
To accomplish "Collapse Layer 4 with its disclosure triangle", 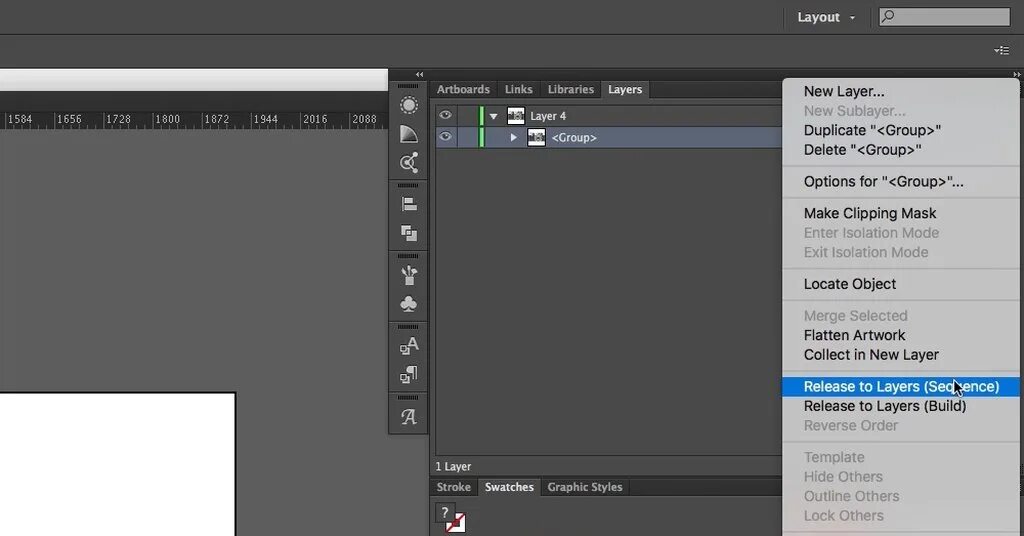I will click(494, 116).
